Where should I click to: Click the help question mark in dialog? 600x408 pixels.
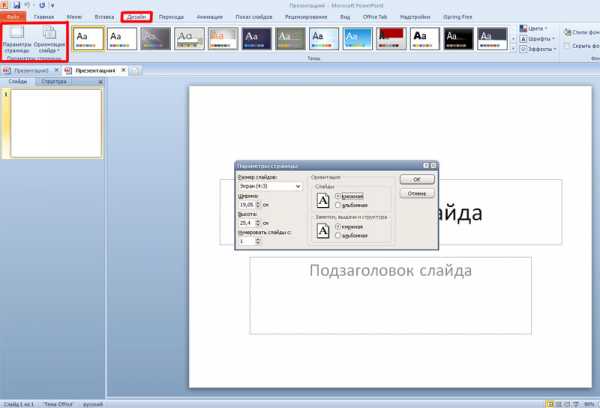coord(426,165)
